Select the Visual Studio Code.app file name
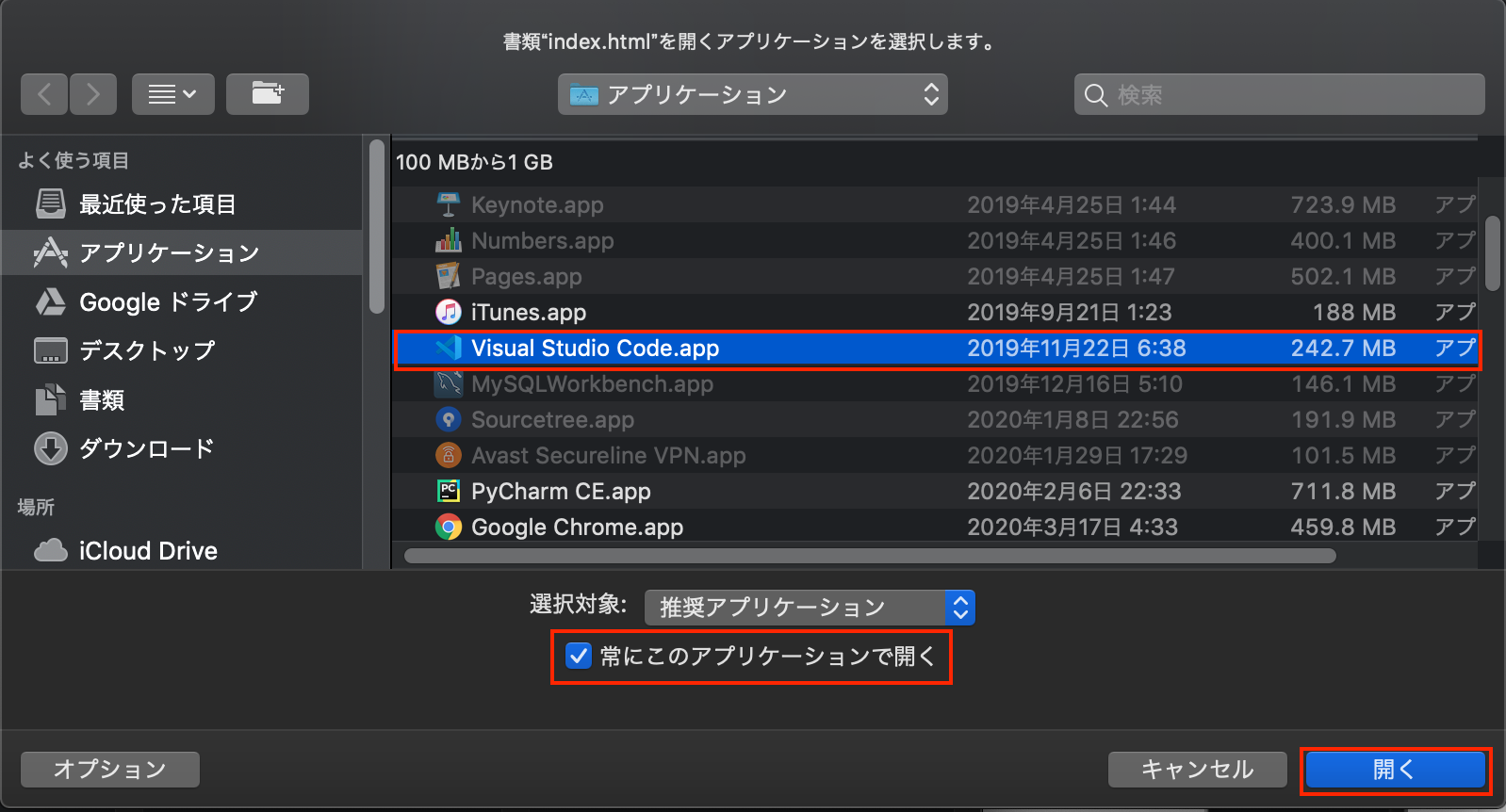 pos(596,348)
